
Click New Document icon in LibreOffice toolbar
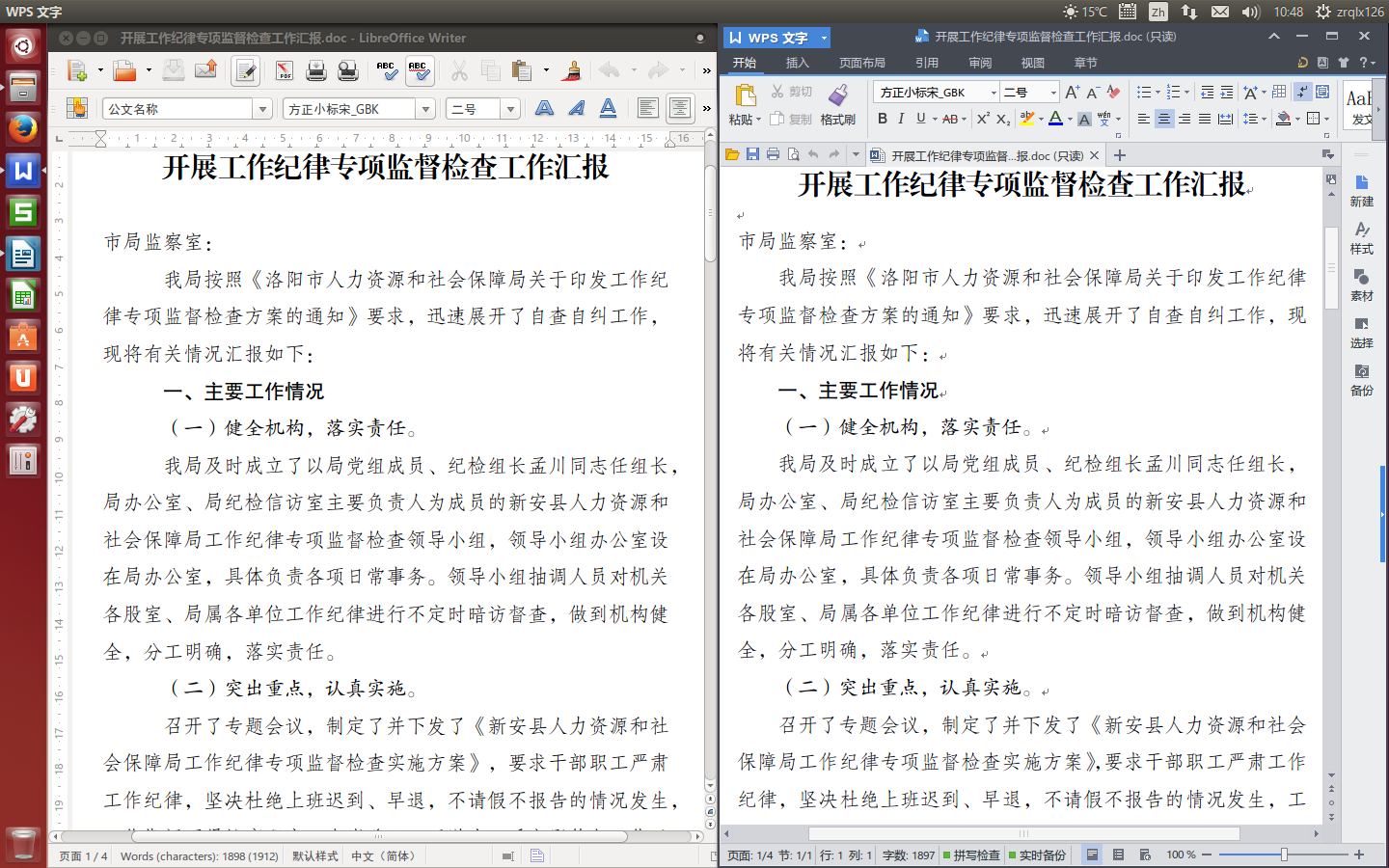77,70
